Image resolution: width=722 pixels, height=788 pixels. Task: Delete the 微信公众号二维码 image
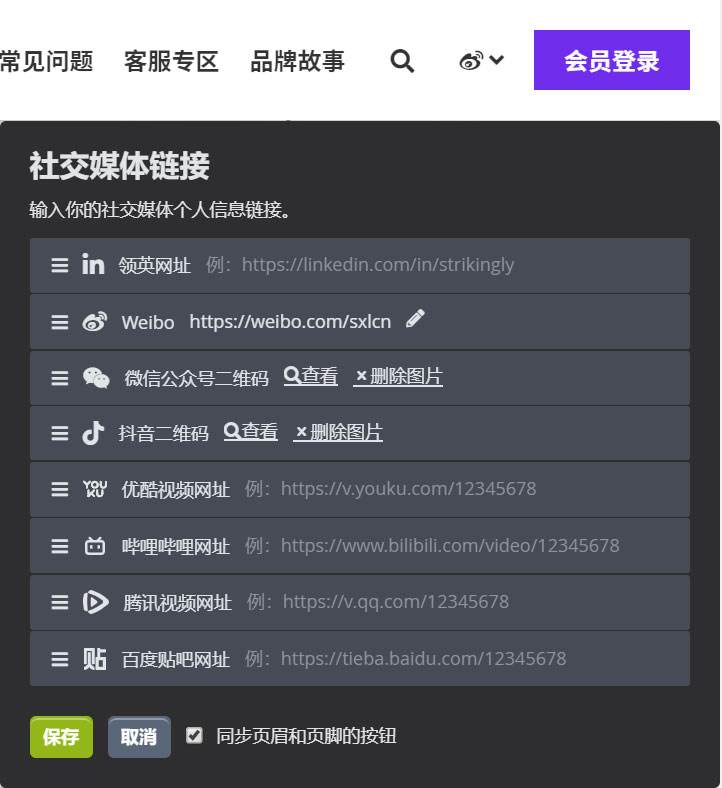(397, 376)
